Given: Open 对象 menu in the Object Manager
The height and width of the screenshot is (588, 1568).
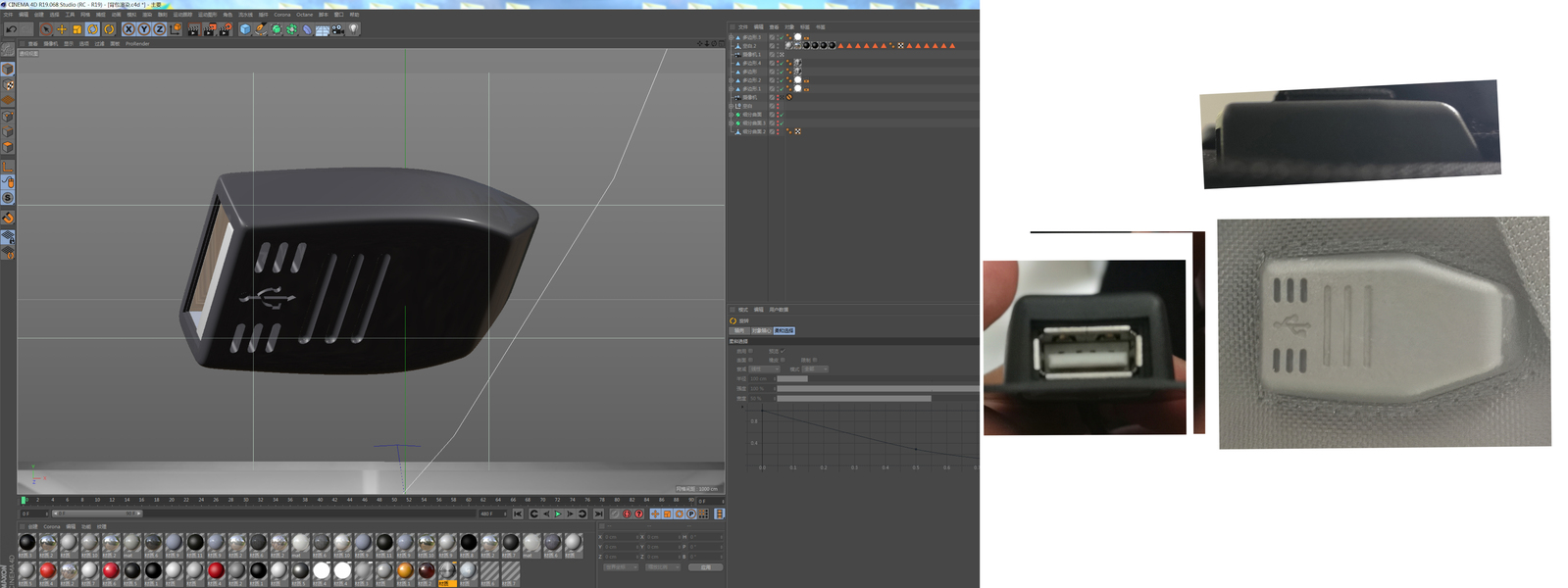Looking at the screenshot, I should 789,27.
